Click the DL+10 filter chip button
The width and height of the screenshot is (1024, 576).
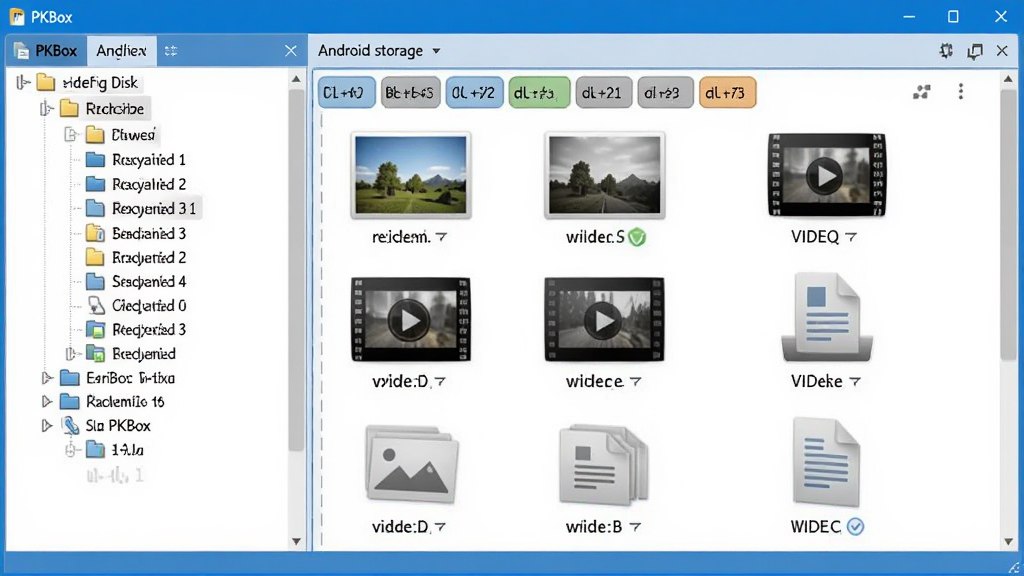click(347, 93)
